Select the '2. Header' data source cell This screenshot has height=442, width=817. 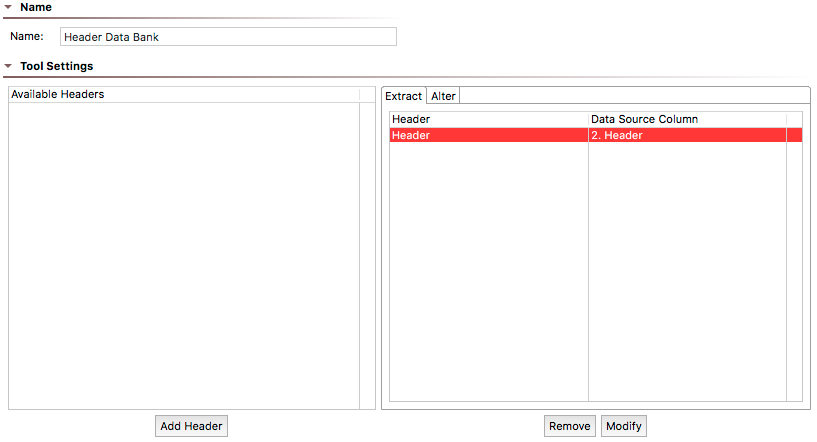pyautogui.click(x=687, y=135)
